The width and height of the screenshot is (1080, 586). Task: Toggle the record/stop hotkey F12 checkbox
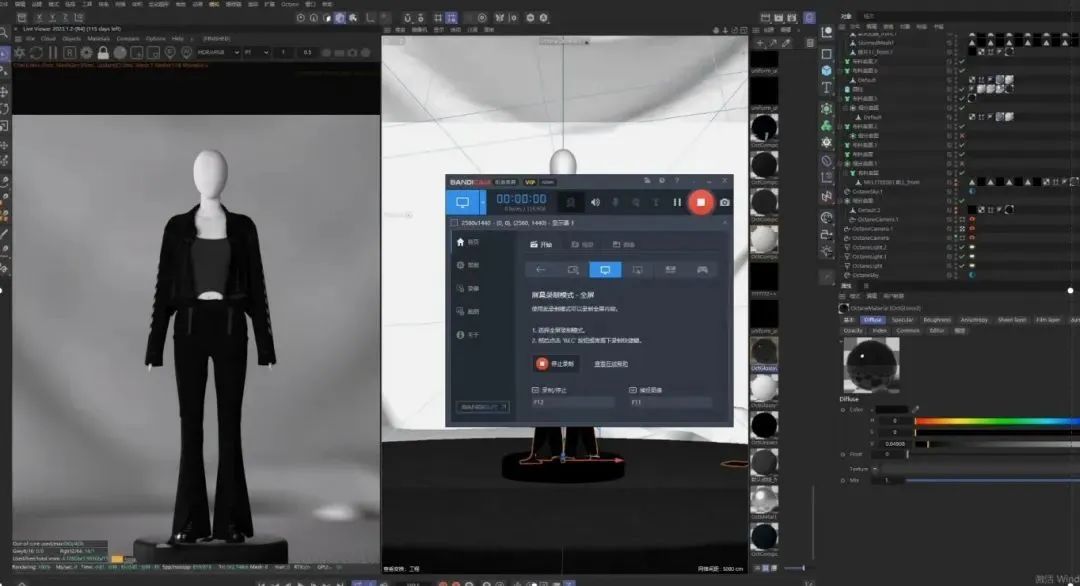click(x=536, y=390)
